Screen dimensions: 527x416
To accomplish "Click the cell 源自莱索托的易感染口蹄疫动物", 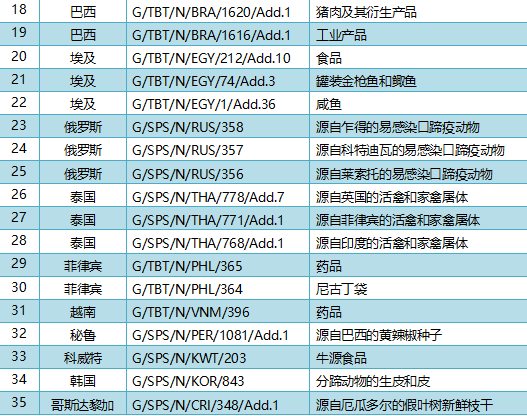I will pyautogui.click(x=404, y=174).
